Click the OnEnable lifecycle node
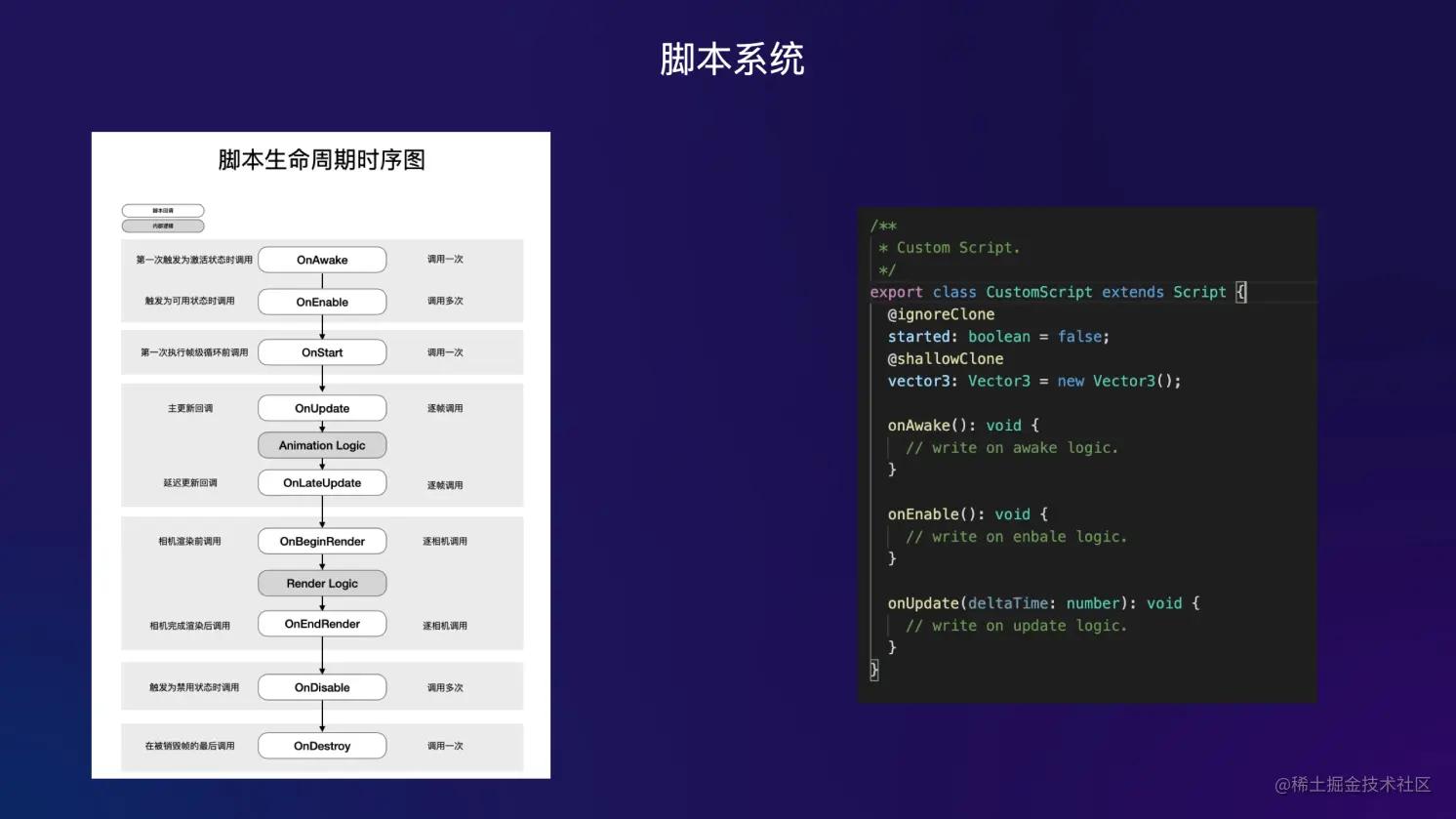 pos(322,302)
